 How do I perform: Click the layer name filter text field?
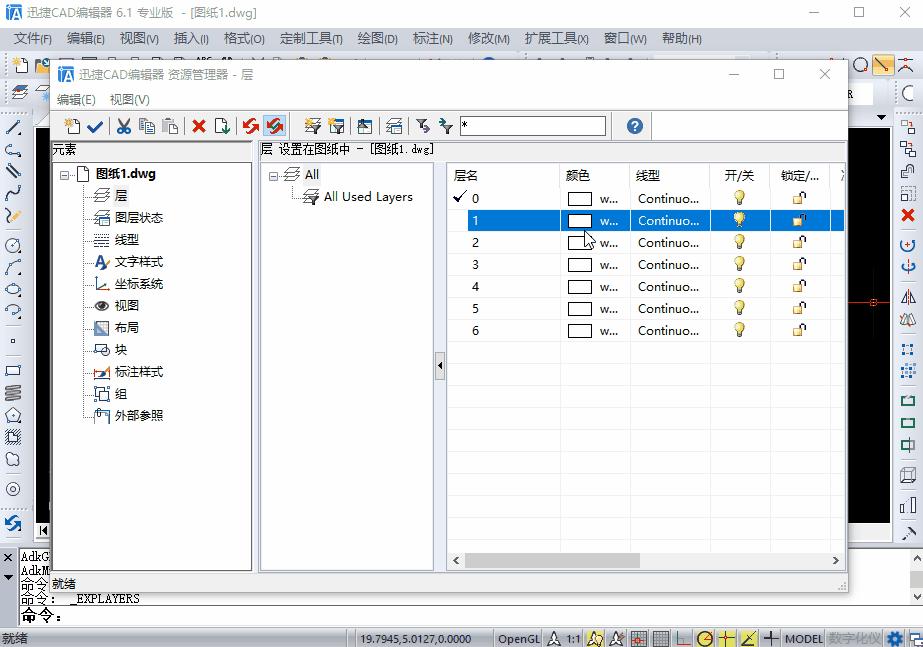click(x=532, y=126)
